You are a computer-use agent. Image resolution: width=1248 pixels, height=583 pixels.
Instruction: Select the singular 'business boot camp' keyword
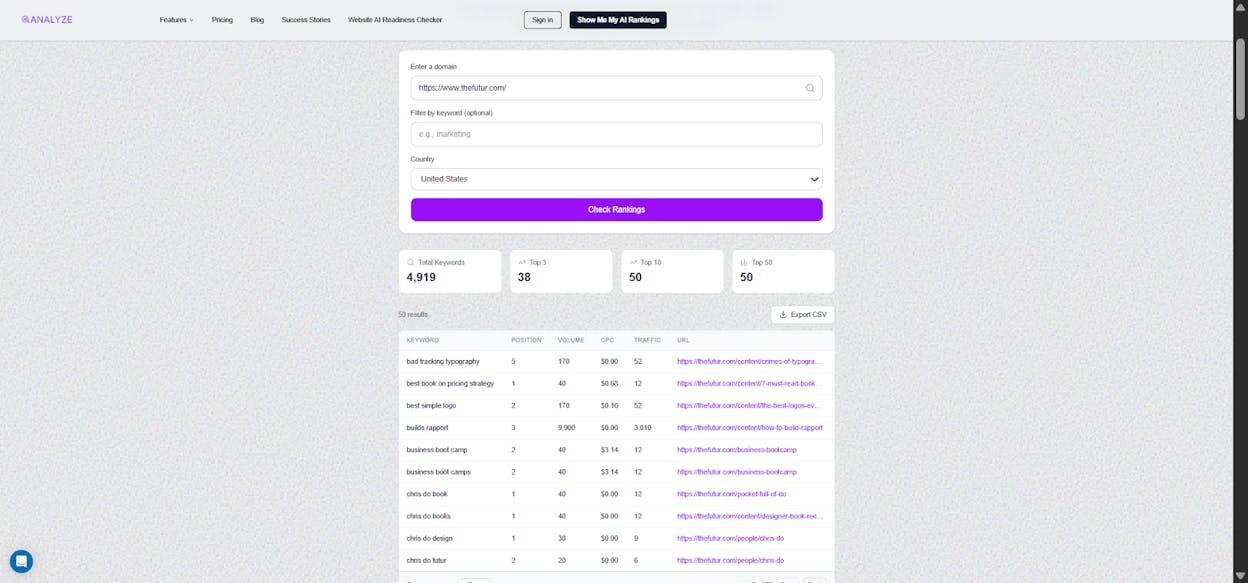pos(437,449)
